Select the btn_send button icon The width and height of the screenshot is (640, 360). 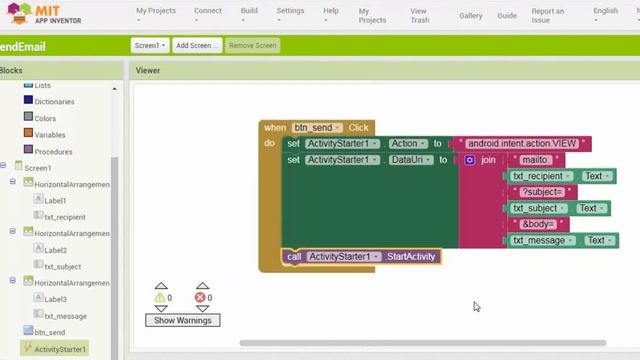pyautogui.click(x=28, y=331)
